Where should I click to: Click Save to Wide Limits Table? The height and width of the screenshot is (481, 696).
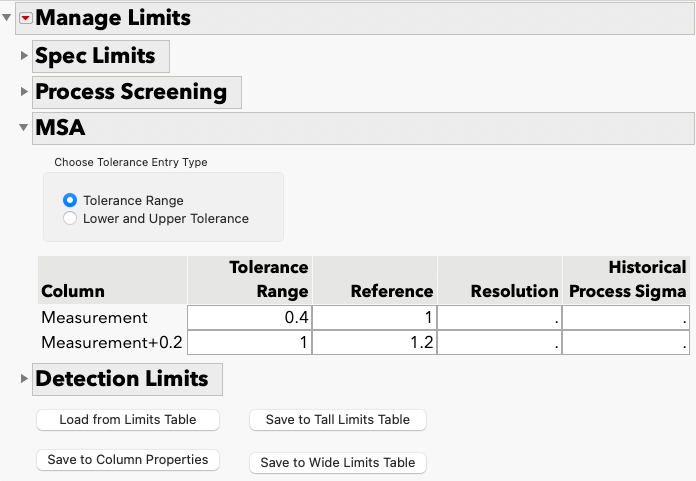tap(338, 463)
